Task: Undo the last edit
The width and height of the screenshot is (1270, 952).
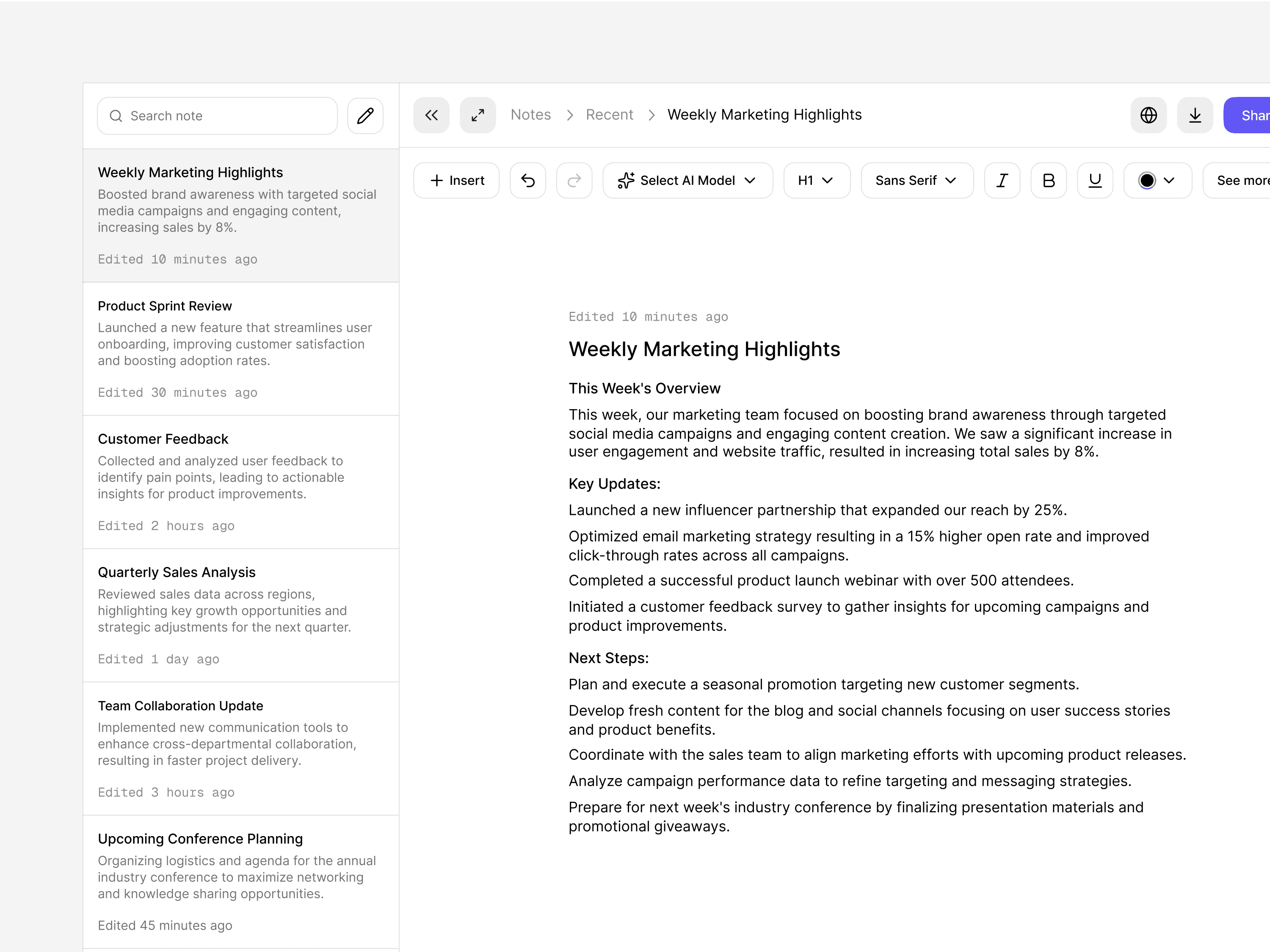Action: point(527,180)
